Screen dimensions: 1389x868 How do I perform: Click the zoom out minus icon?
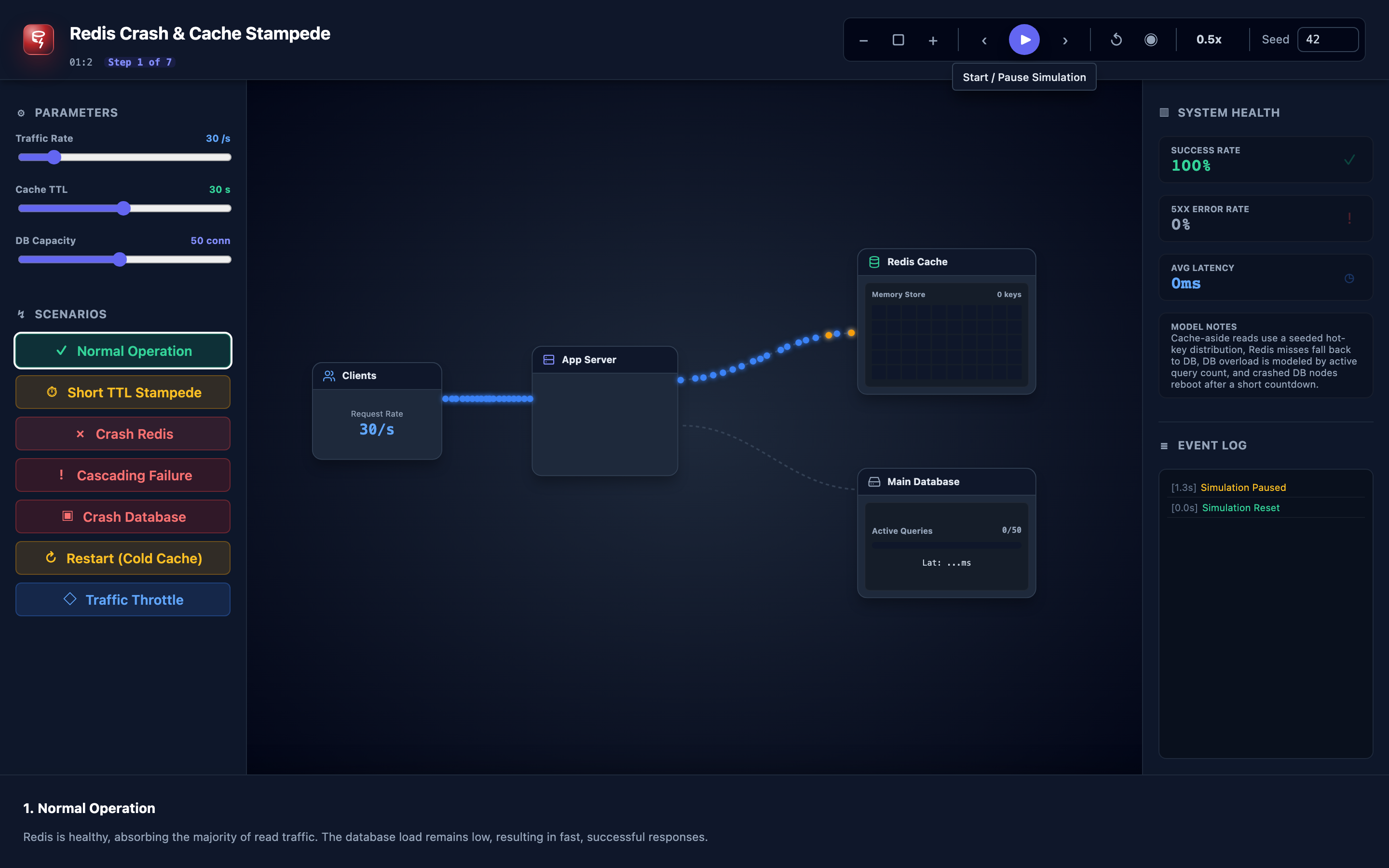click(863, 40)
